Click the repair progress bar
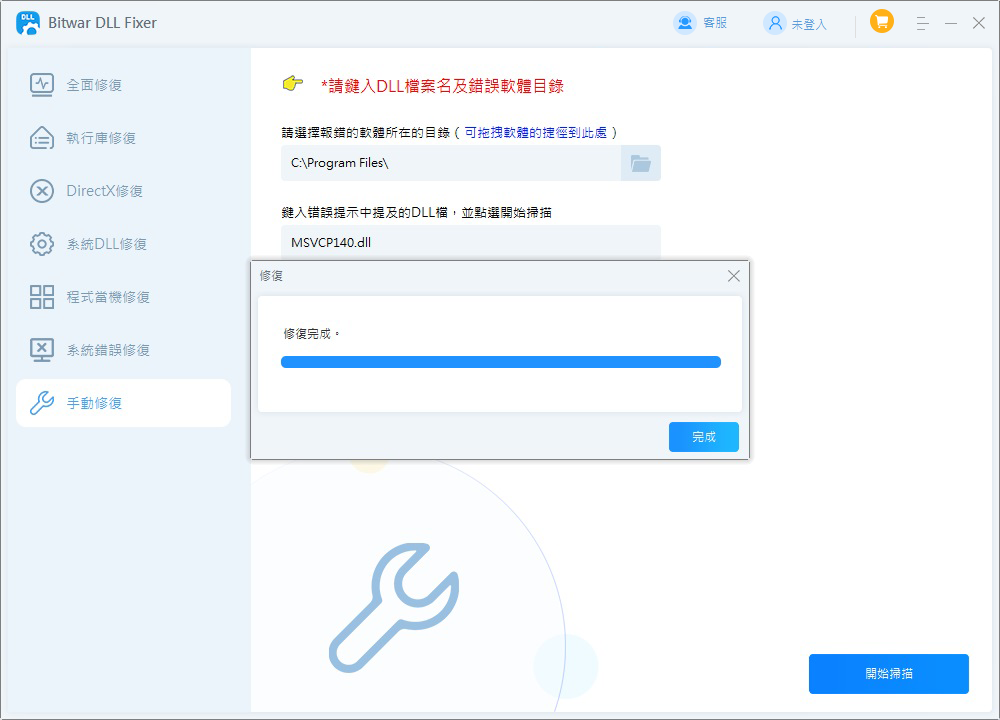 tap(501, 362)
